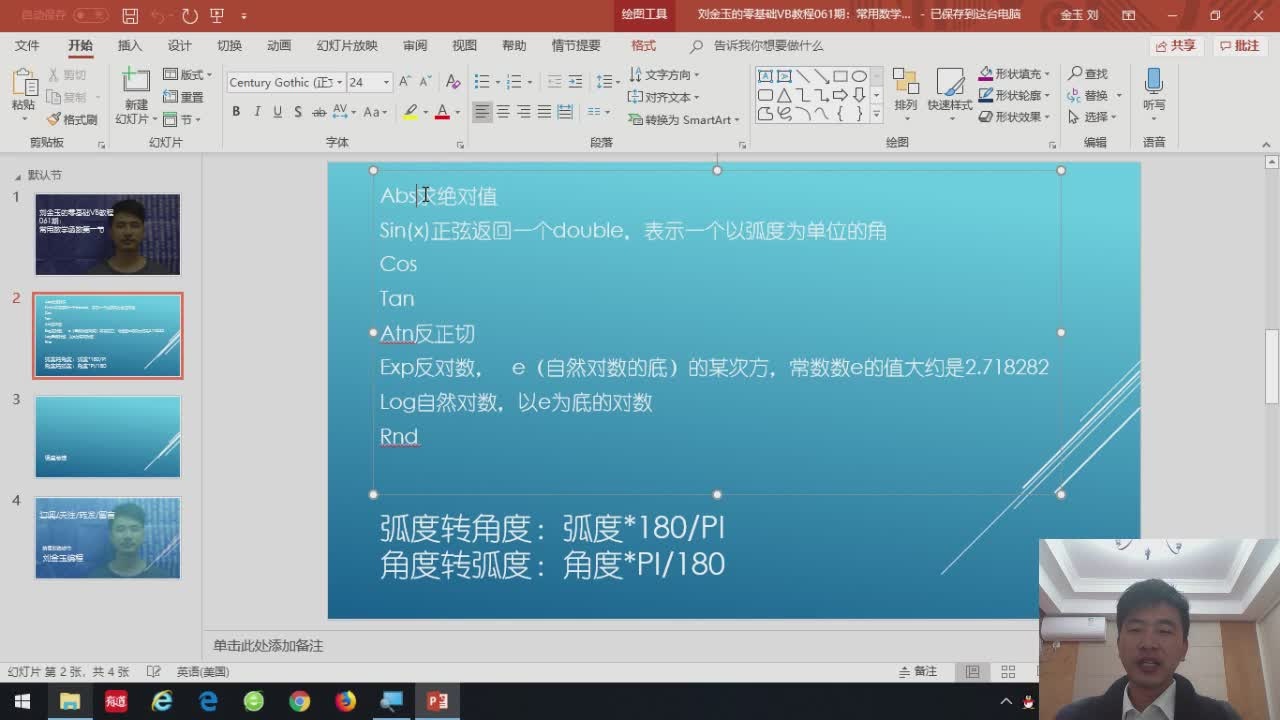
Task: Expand the Layout (版式) dropdown
Action: click(187, 75)
